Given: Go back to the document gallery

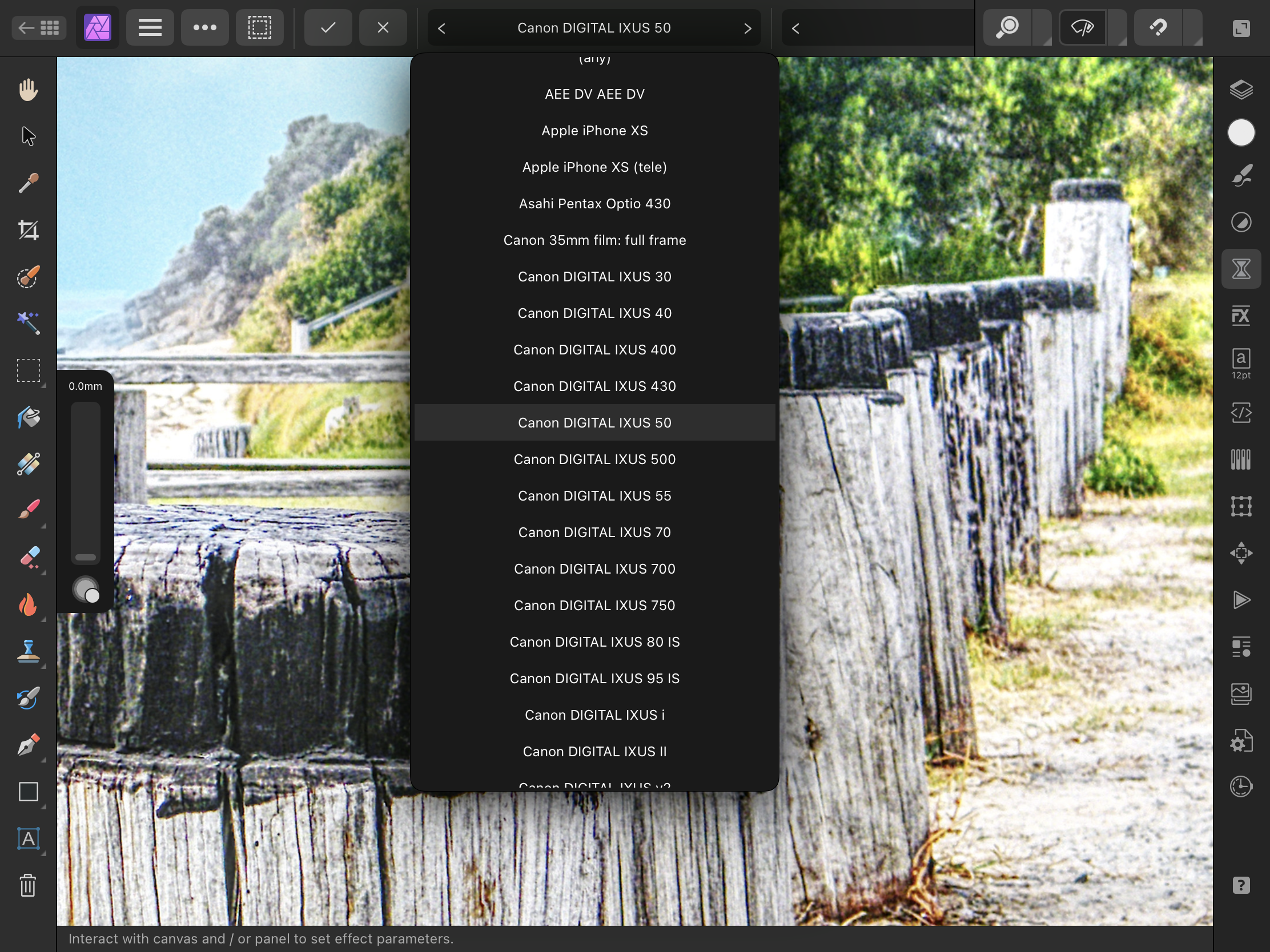Looking at the screenshot, I should 38,27.
